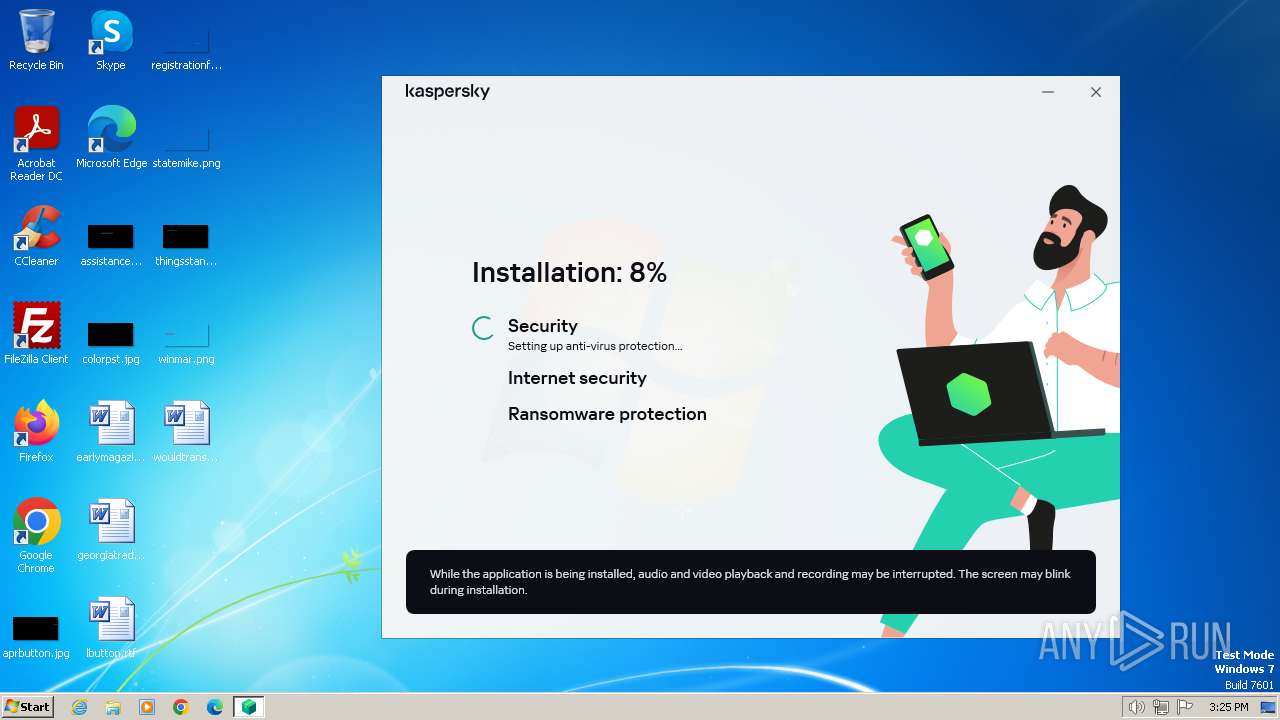Select the earlymagazi… Word document
Viewport: 1280px width, 720px height.
111,432
